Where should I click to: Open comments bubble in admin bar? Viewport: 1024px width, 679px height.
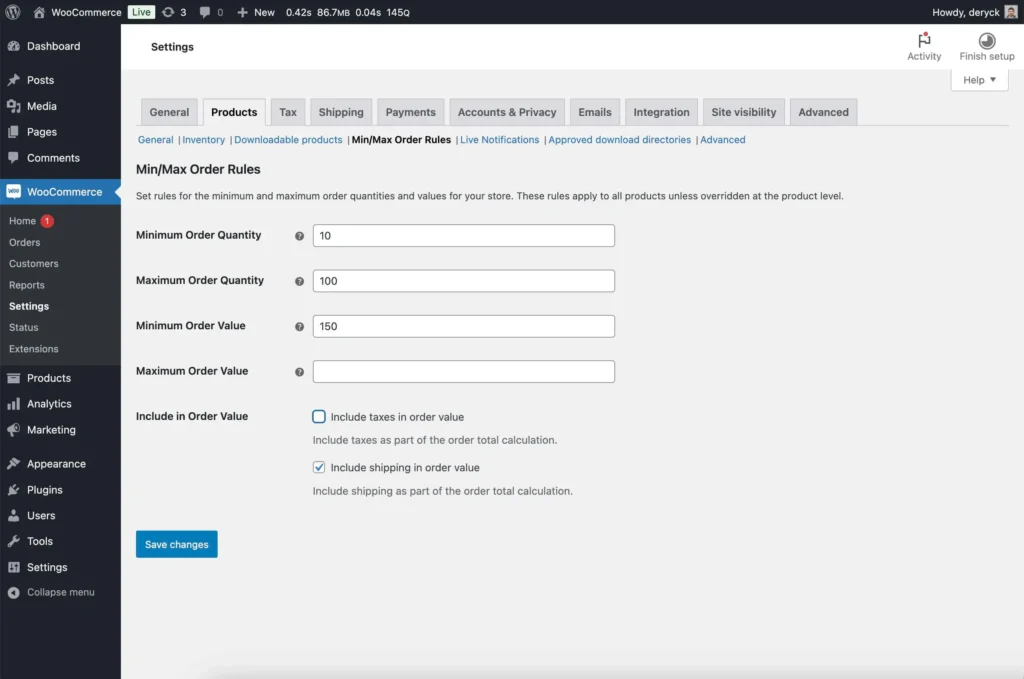pos(205,12)
